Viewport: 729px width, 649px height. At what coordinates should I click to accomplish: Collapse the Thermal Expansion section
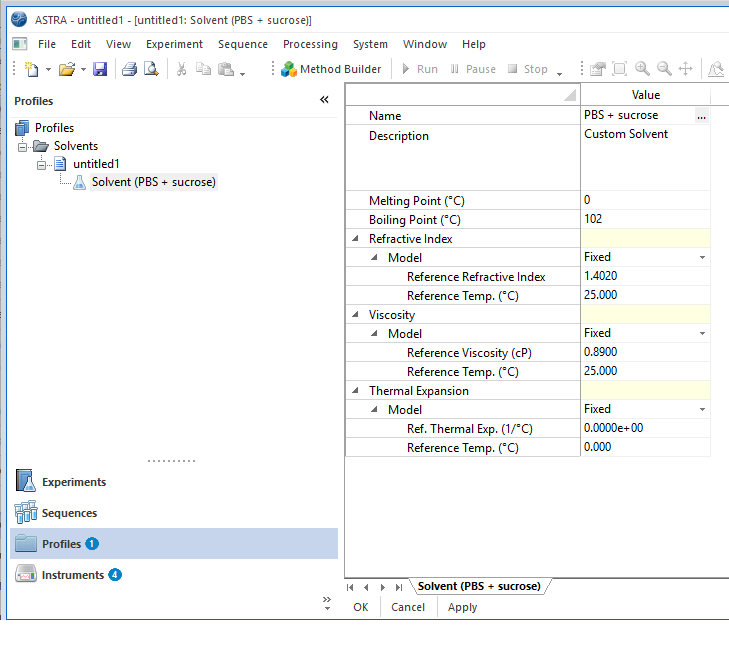point(356,391)
